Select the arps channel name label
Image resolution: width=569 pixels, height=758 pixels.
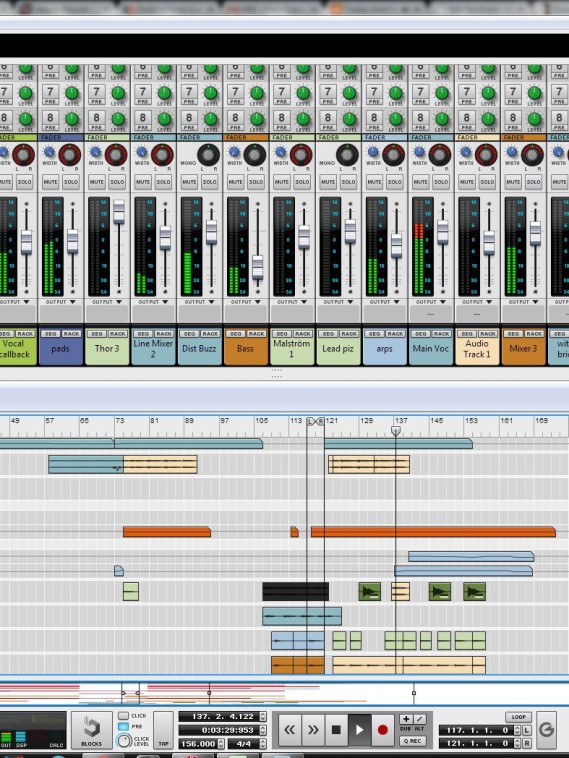384,349
